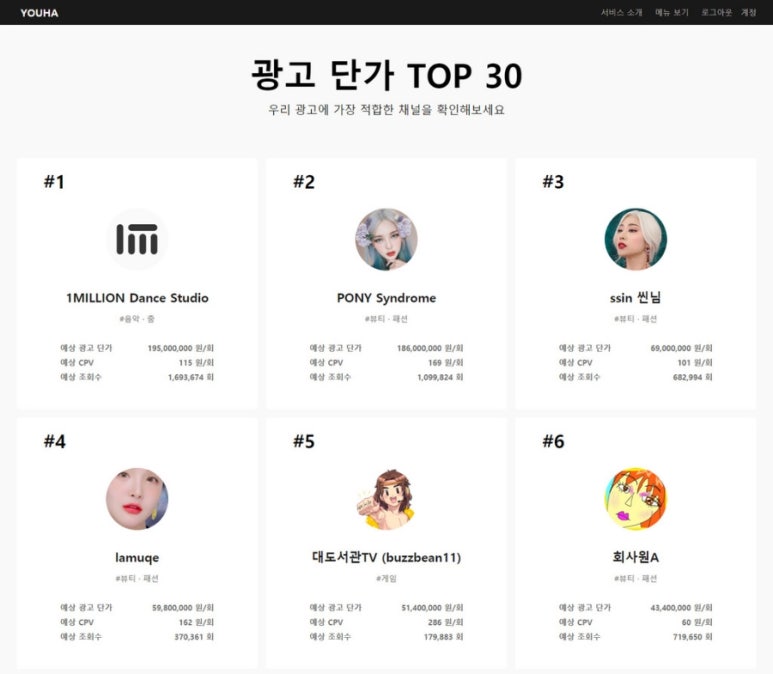
Task: Click 예상 조회수 label in ssin 씬님 card
Action: click(580, 377)
